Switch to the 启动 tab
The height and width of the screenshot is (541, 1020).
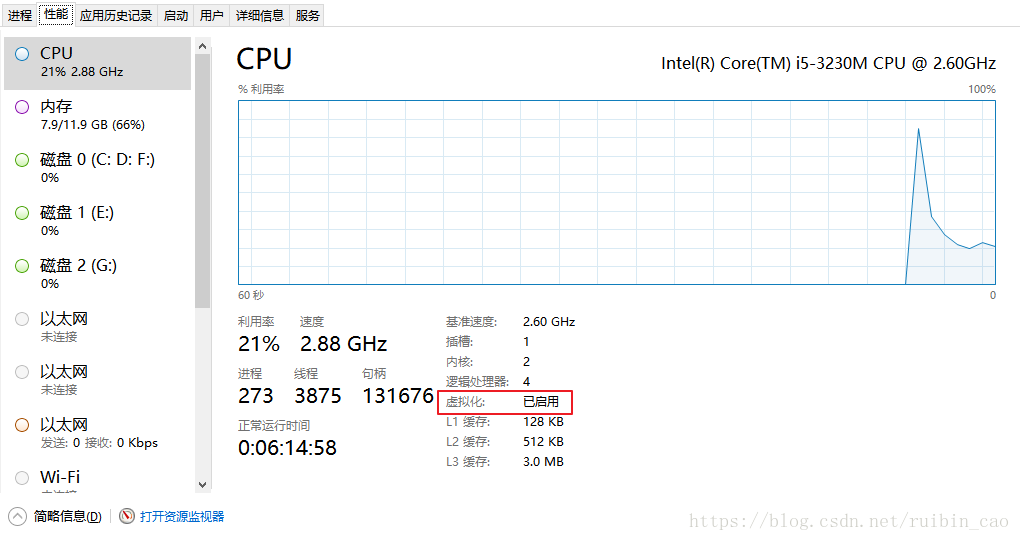175,15
